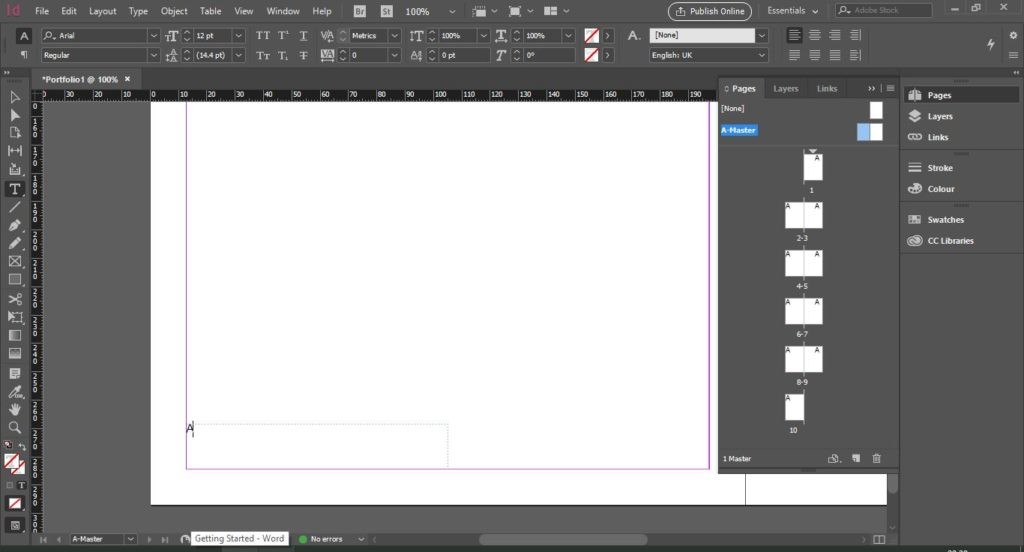Image resolution: width=1024 pixels, height=552 pixels.
Task: Open Adobe Stock via St icon
Action: 387,11
